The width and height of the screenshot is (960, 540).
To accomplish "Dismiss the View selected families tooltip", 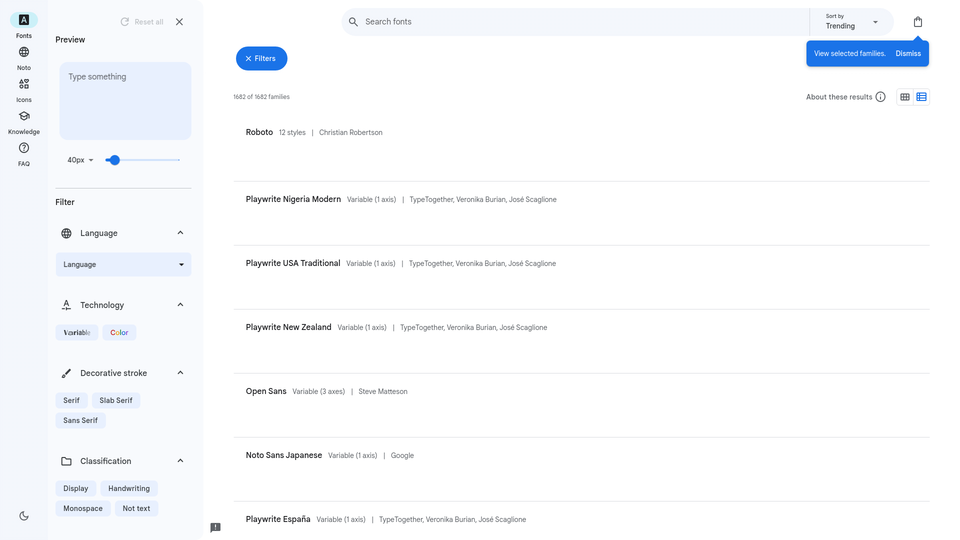I will tap(908, 53).
